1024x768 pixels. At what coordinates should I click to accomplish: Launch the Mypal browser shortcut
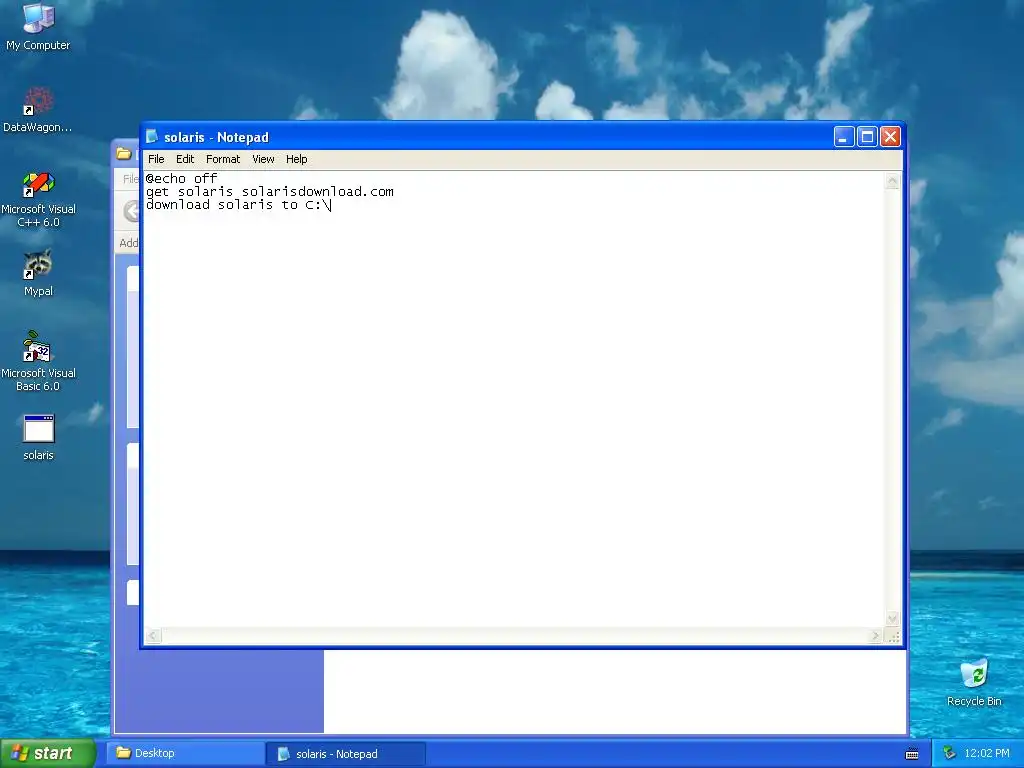(x=38, y=273)
